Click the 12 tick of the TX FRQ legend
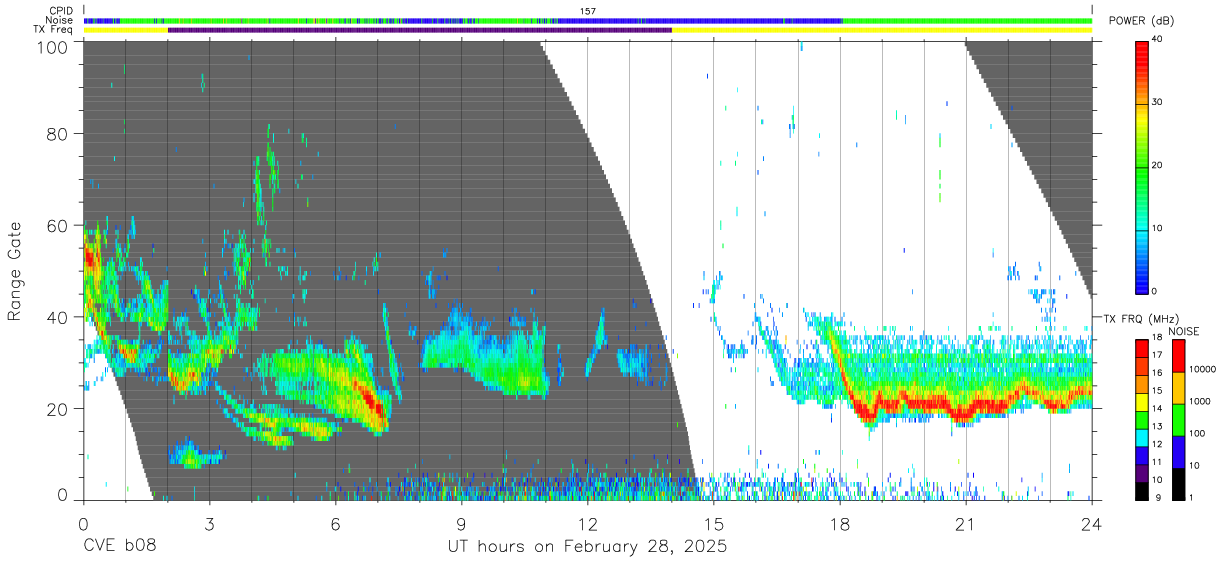Image resolution: width=1228 pixels, height=567 pixels. tap(1158, 444)
